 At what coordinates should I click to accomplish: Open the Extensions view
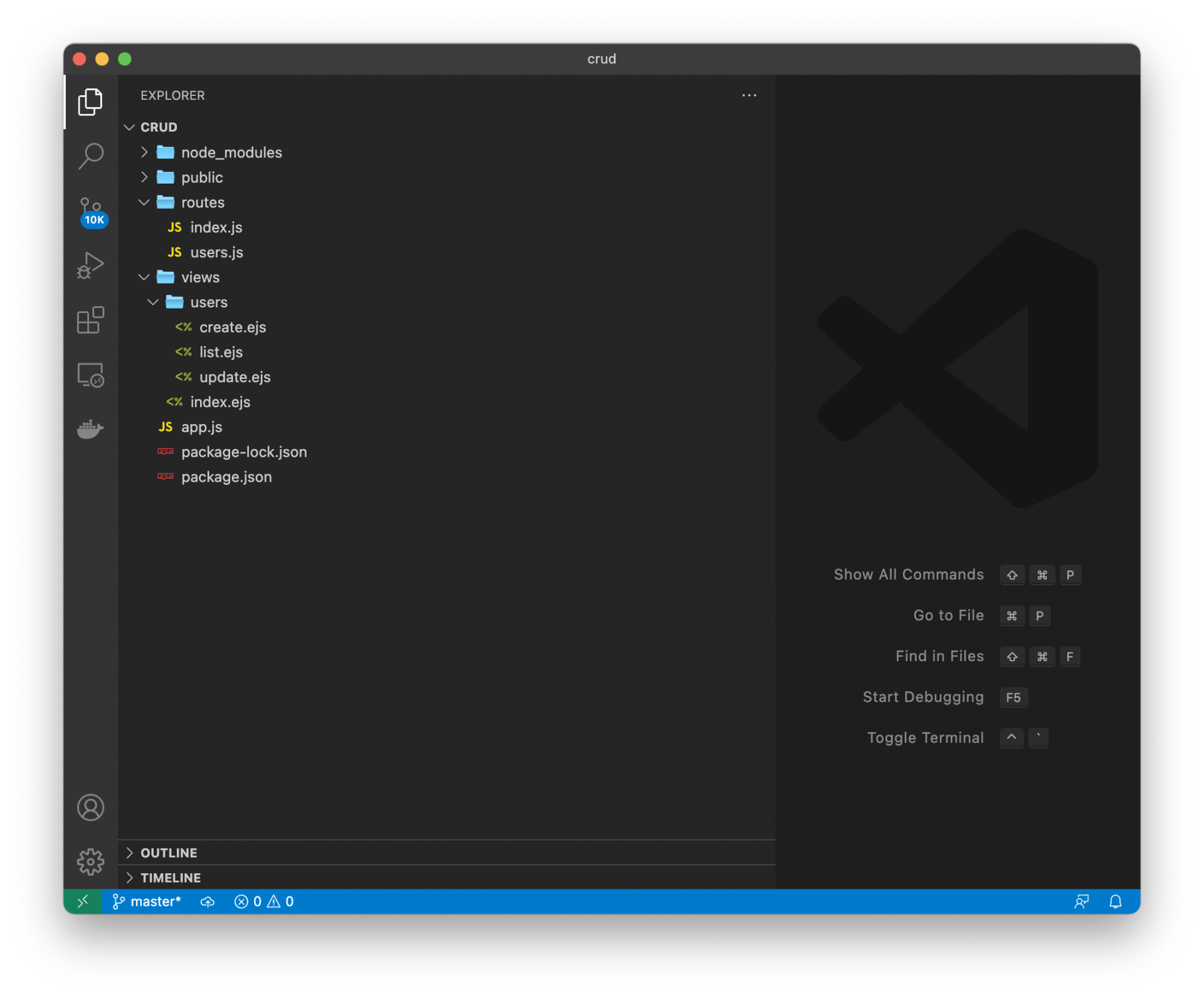pos(91,321)
